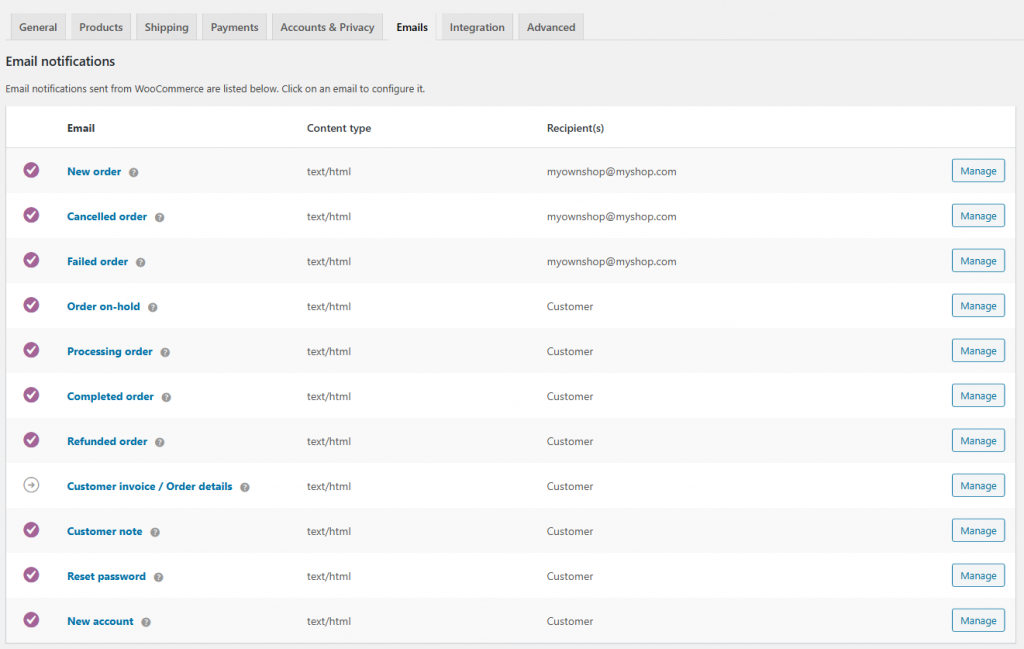The height and width of the screenshot is (649, 1024).
Task: Click the enabled checkmark for Order on-hold
Action: click(x=31, y=306)
